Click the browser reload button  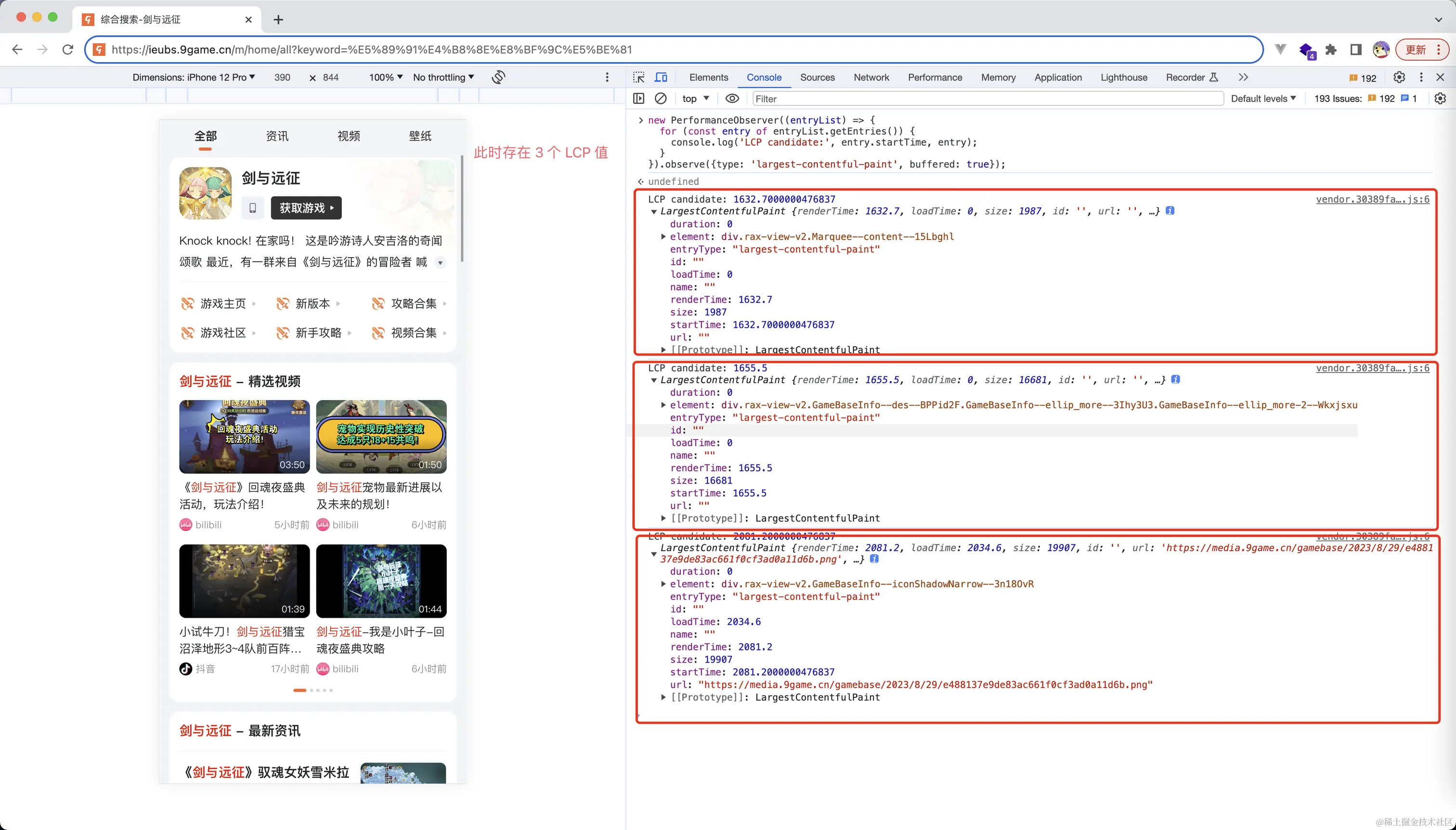(x=68, y=50)
